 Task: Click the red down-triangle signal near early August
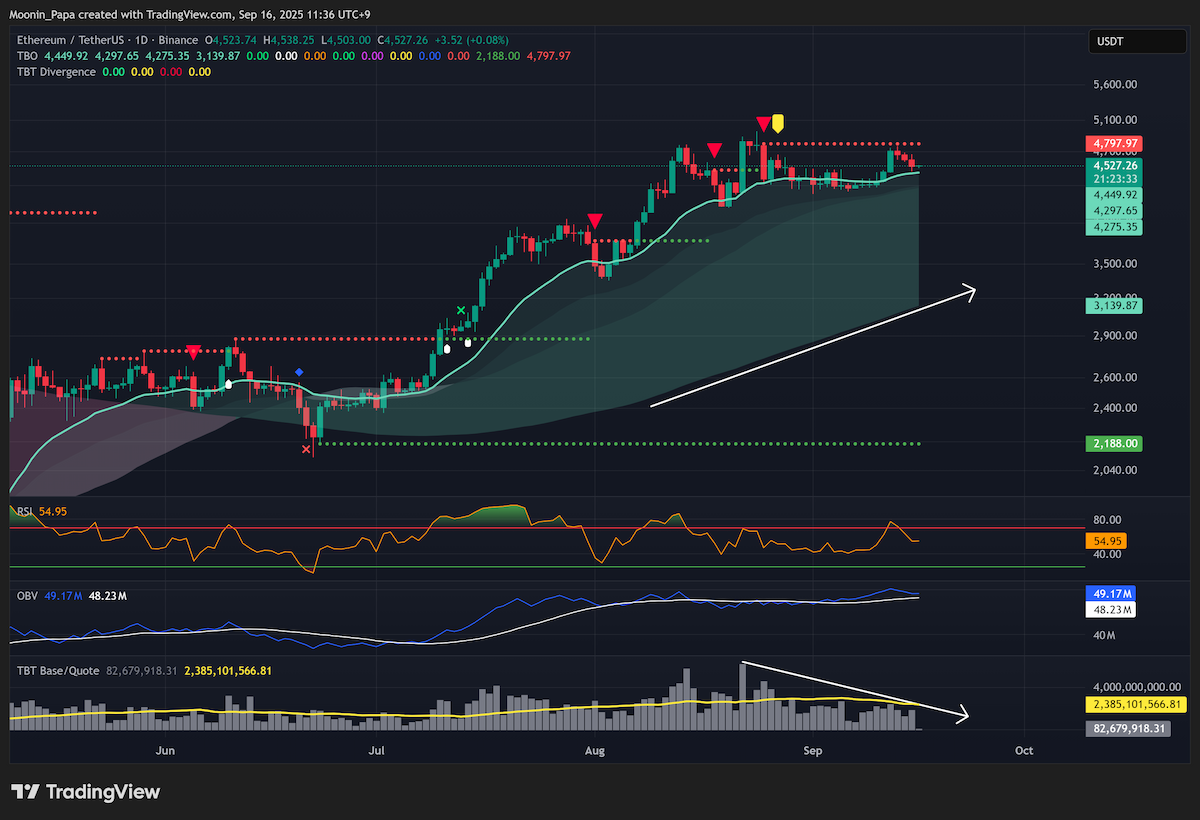click(x=594, y=220)
